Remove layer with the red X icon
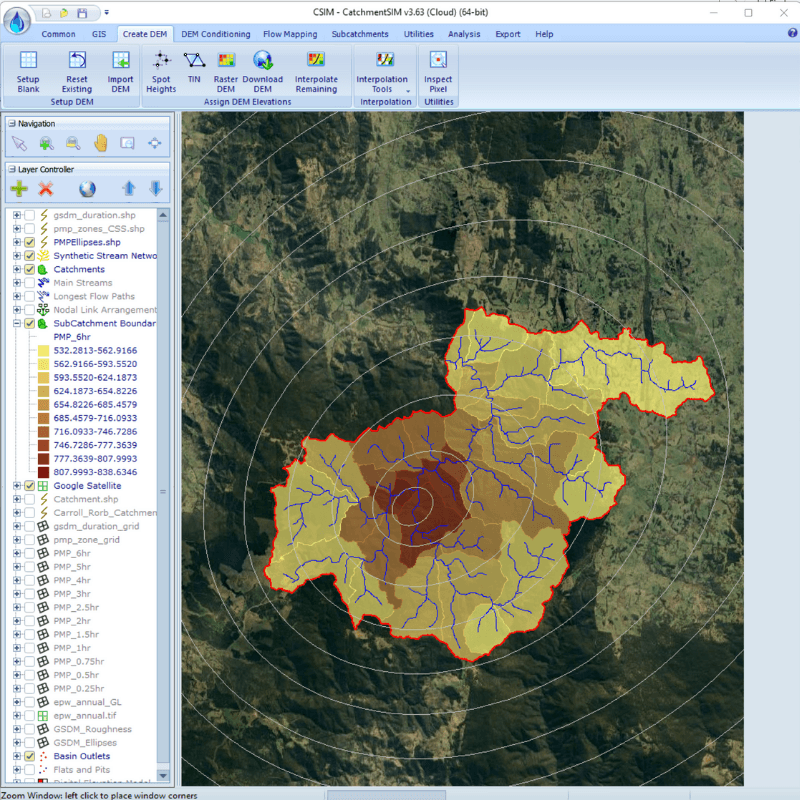Screen dimensions: 800x800 click(45, 189)
